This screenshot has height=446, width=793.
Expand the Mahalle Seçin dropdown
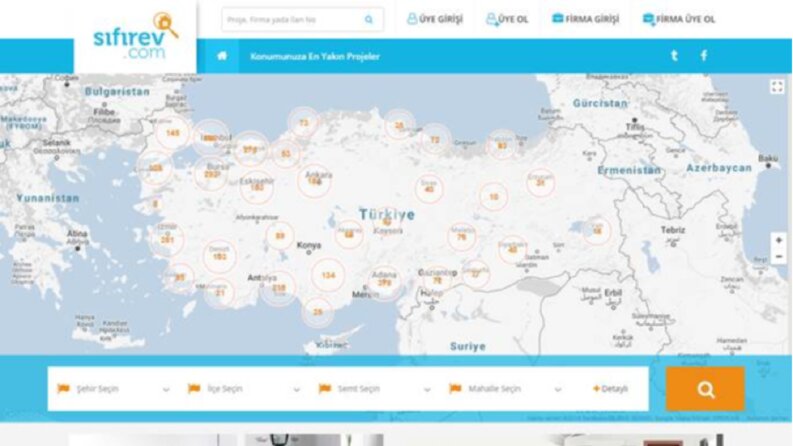click(506, 389)
